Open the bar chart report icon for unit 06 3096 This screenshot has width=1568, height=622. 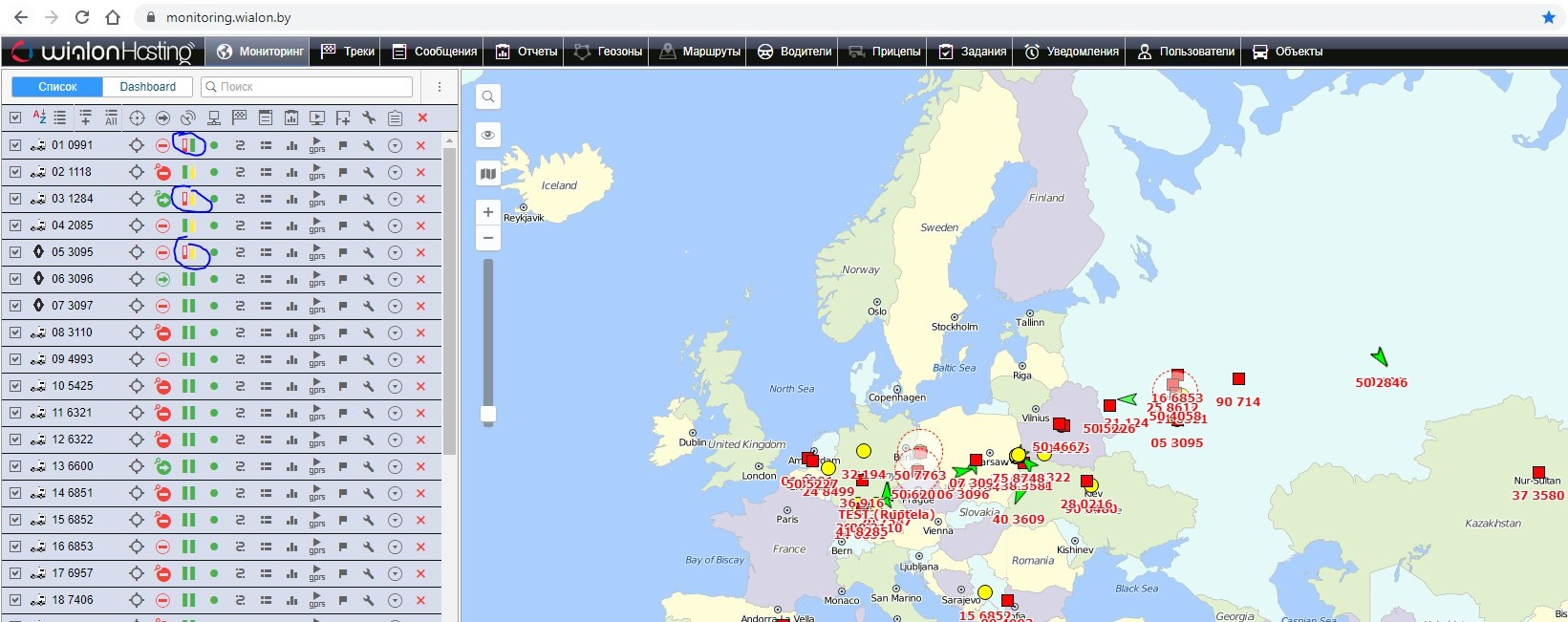[291, 279]
